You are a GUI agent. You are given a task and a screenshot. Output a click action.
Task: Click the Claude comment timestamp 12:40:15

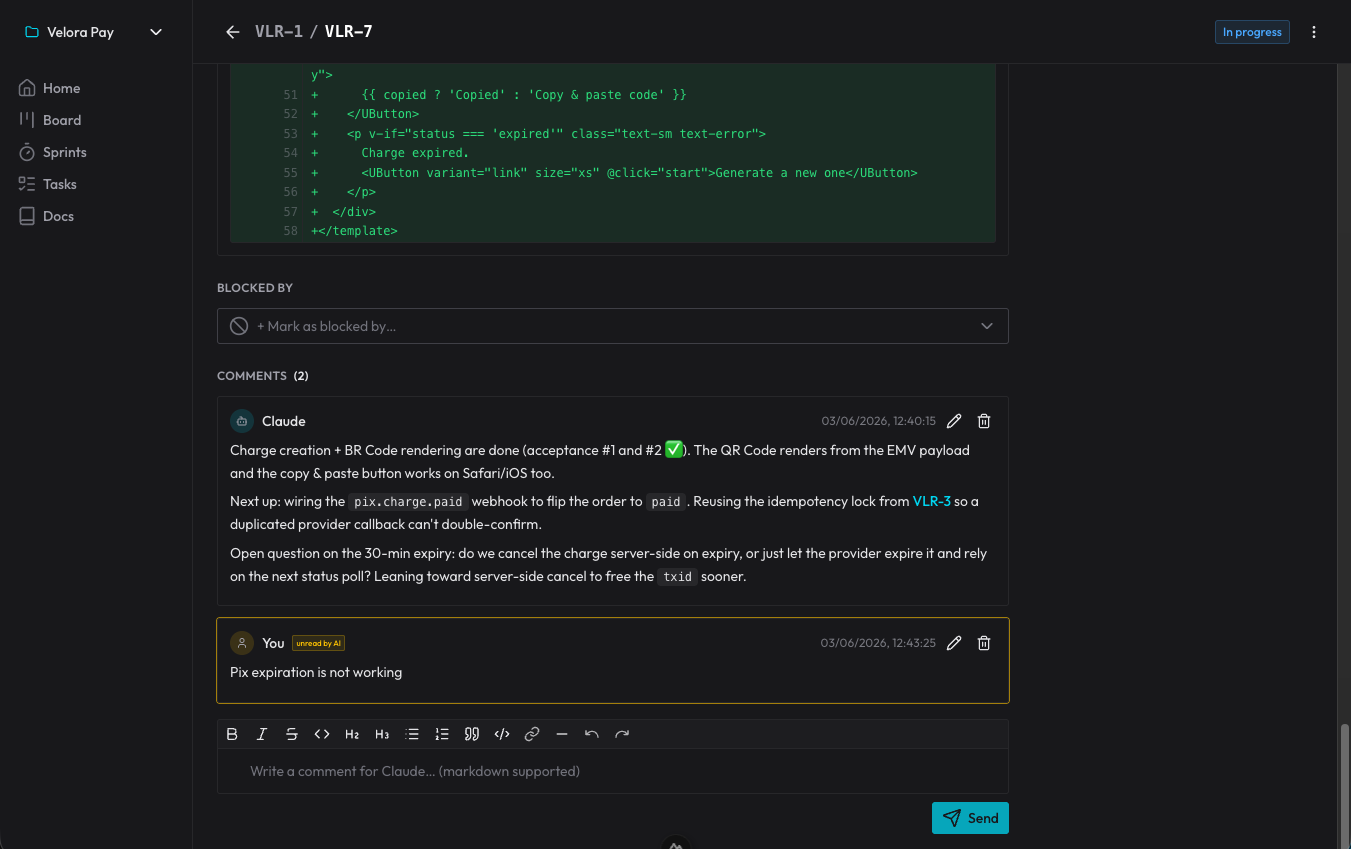[879, 421]
